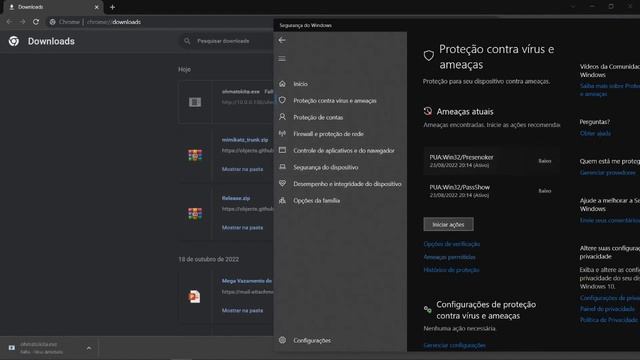The width and height of the screenshot is (640, 360).
Task: Select PUA:Win32/Presenoker threat entry
Action: 491,161
